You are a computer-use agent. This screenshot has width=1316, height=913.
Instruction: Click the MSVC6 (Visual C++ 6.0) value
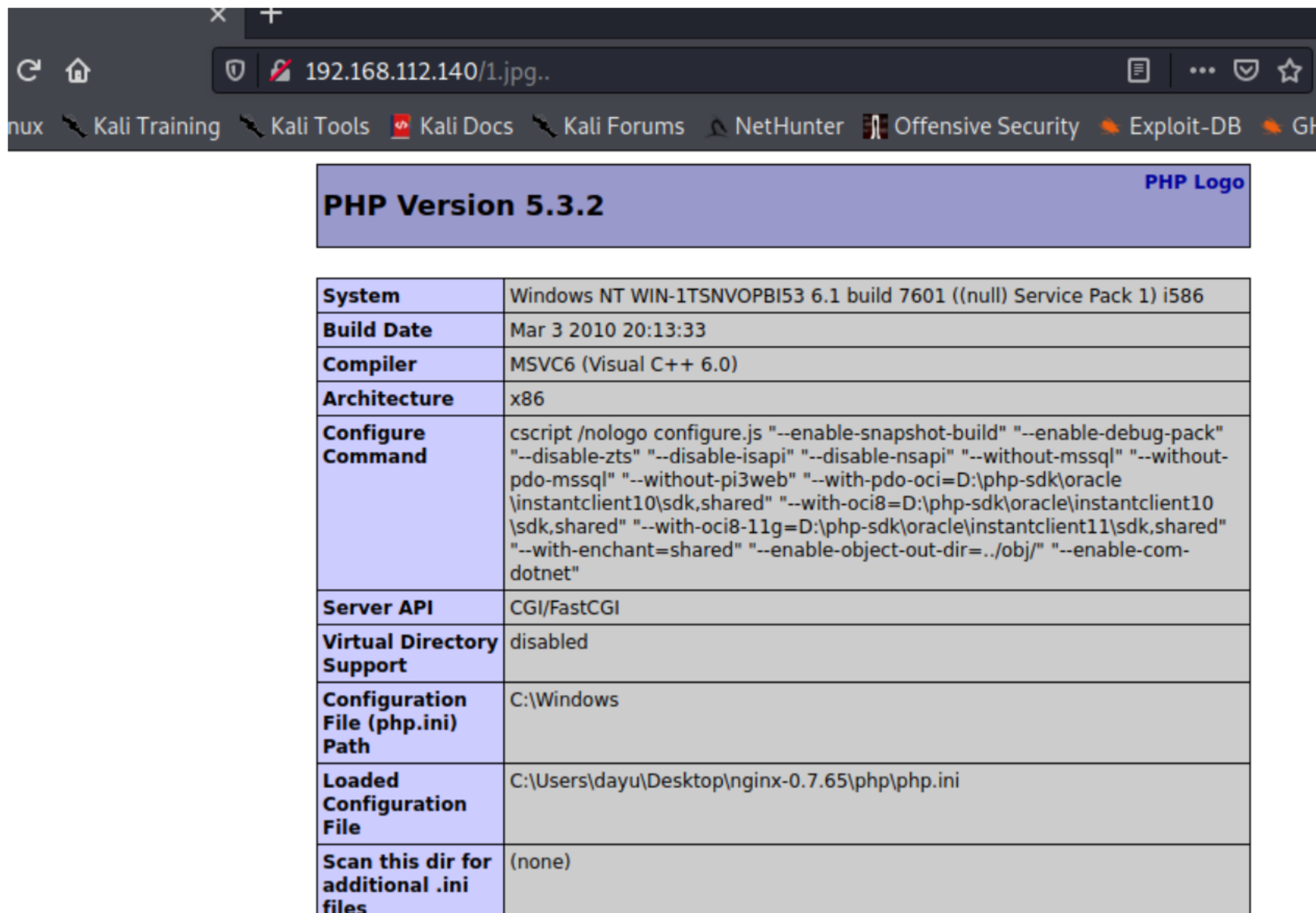pyautogui.click(x=624, y=364)
